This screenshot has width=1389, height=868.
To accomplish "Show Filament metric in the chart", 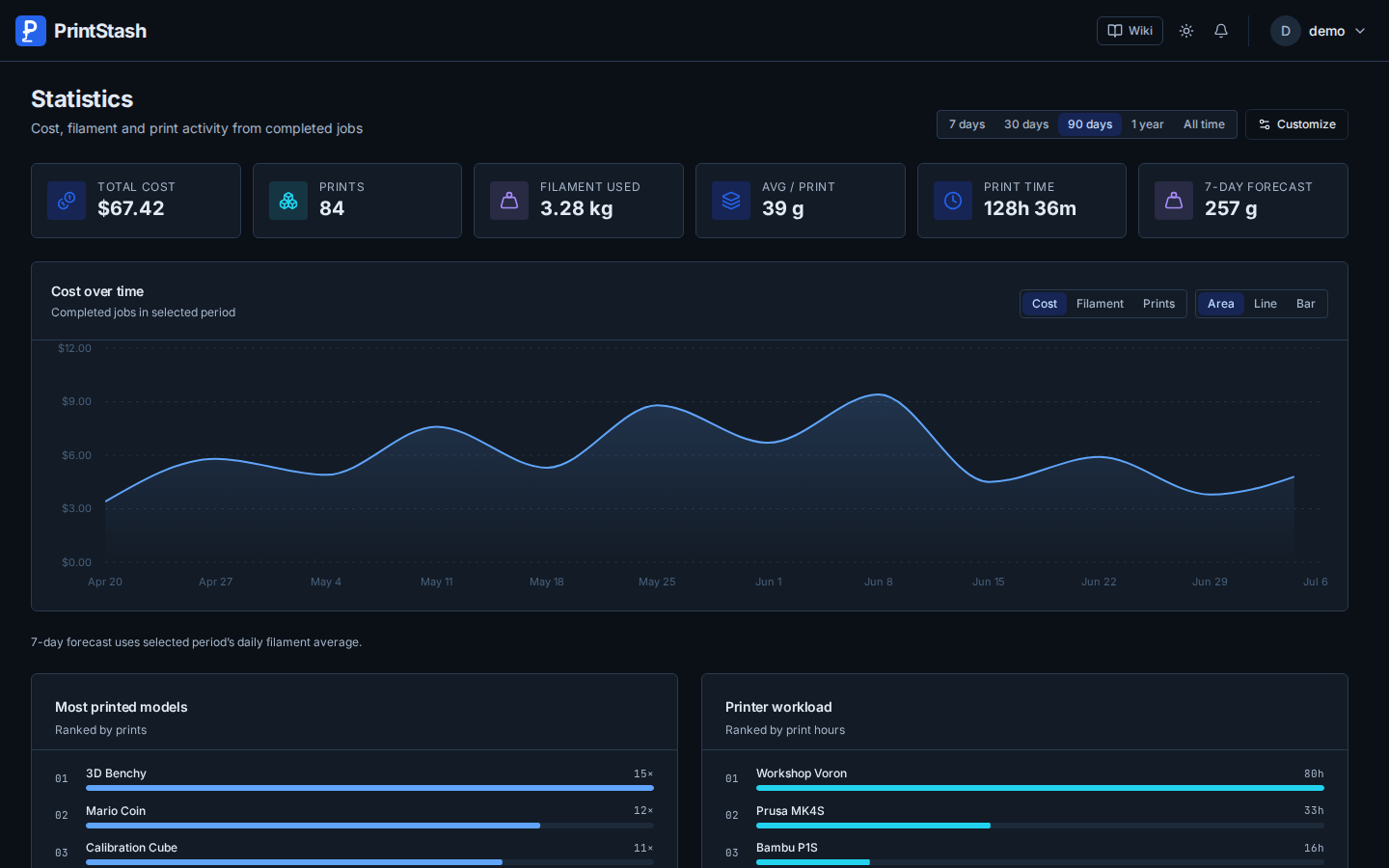I will pyautogui.click(x=1100, y=304).
